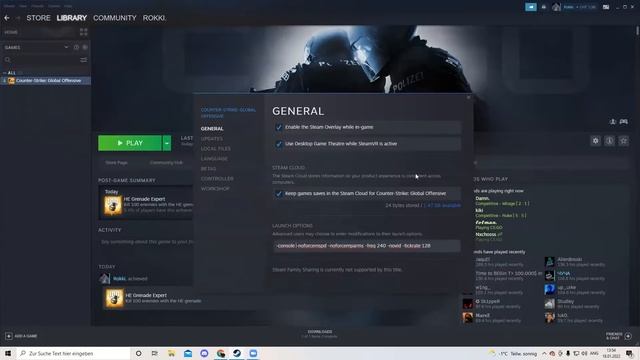This screenshot has height=360, width=640.
Task: Click friend Damn. in playing now list
Action: point(482,198)
